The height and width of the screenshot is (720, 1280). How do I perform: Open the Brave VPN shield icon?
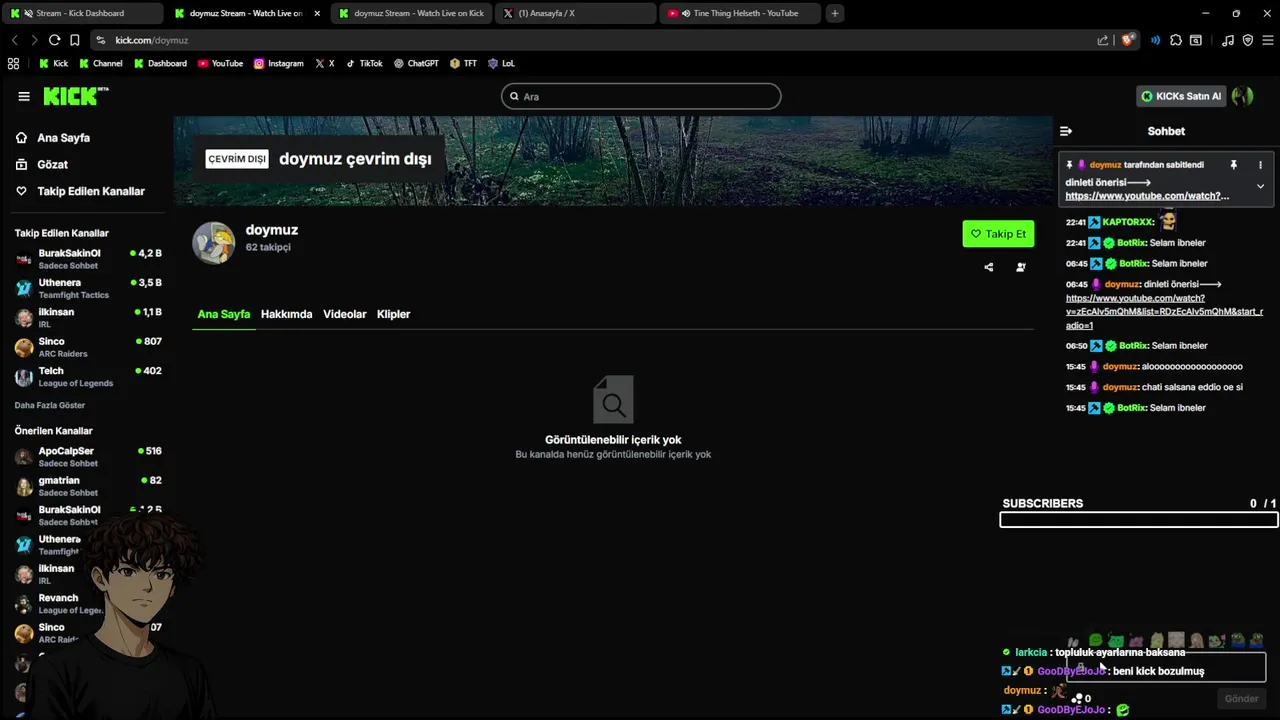pos(1248,40)
